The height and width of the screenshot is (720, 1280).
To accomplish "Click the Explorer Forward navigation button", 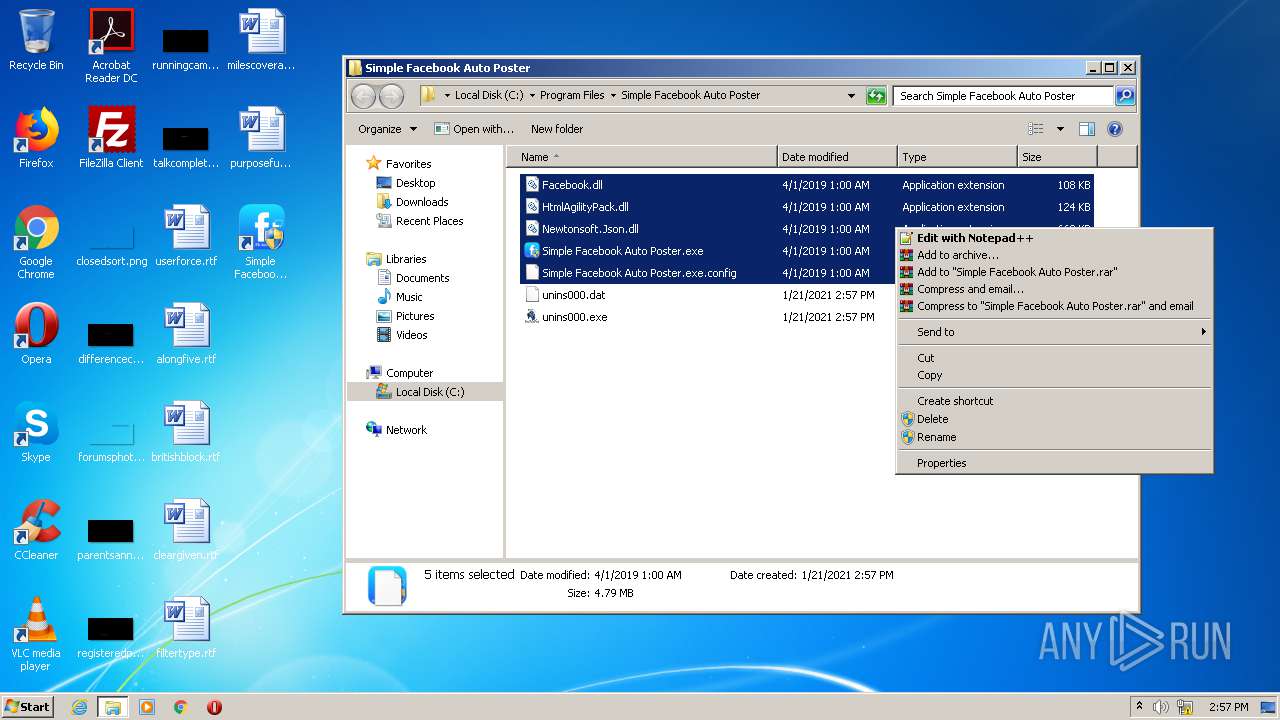I will [x=391, y=96].
